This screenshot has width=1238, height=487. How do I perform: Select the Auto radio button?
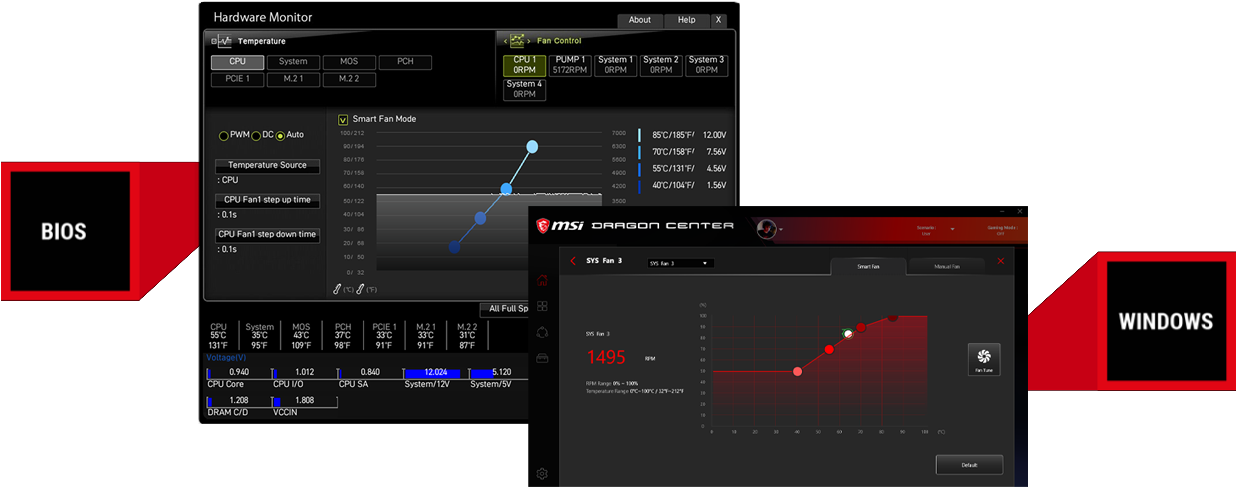click(x=281, y=135)
